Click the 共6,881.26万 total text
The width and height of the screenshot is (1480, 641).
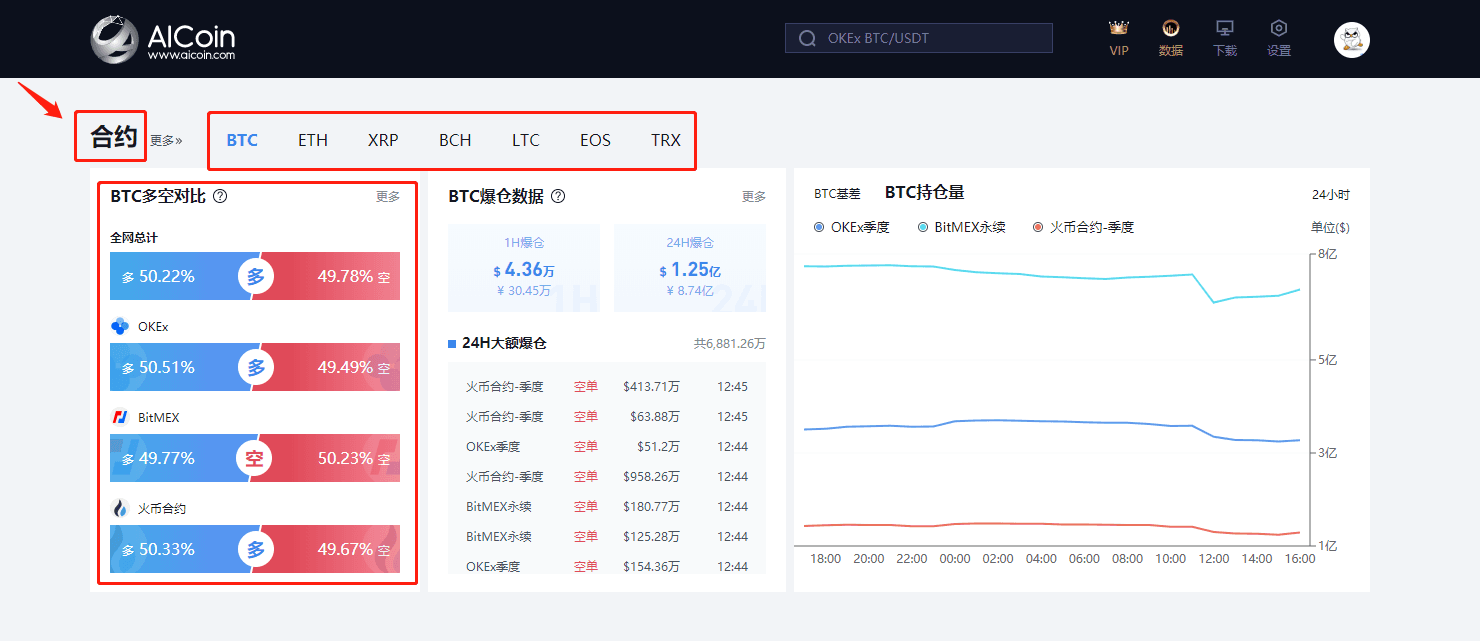[730, 343]
